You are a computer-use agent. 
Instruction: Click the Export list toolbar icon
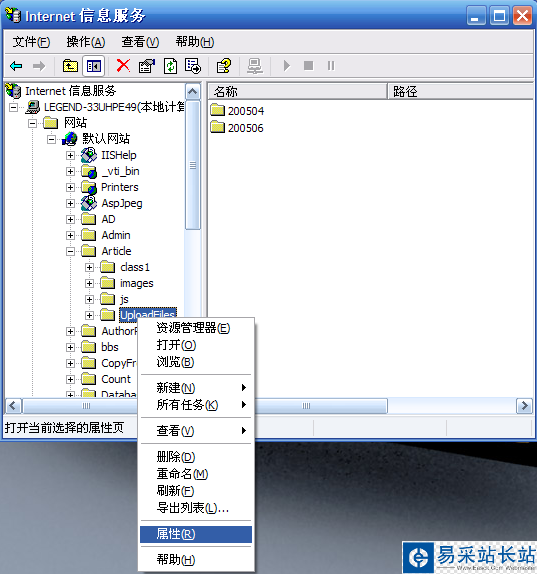[x=193, y=66]
